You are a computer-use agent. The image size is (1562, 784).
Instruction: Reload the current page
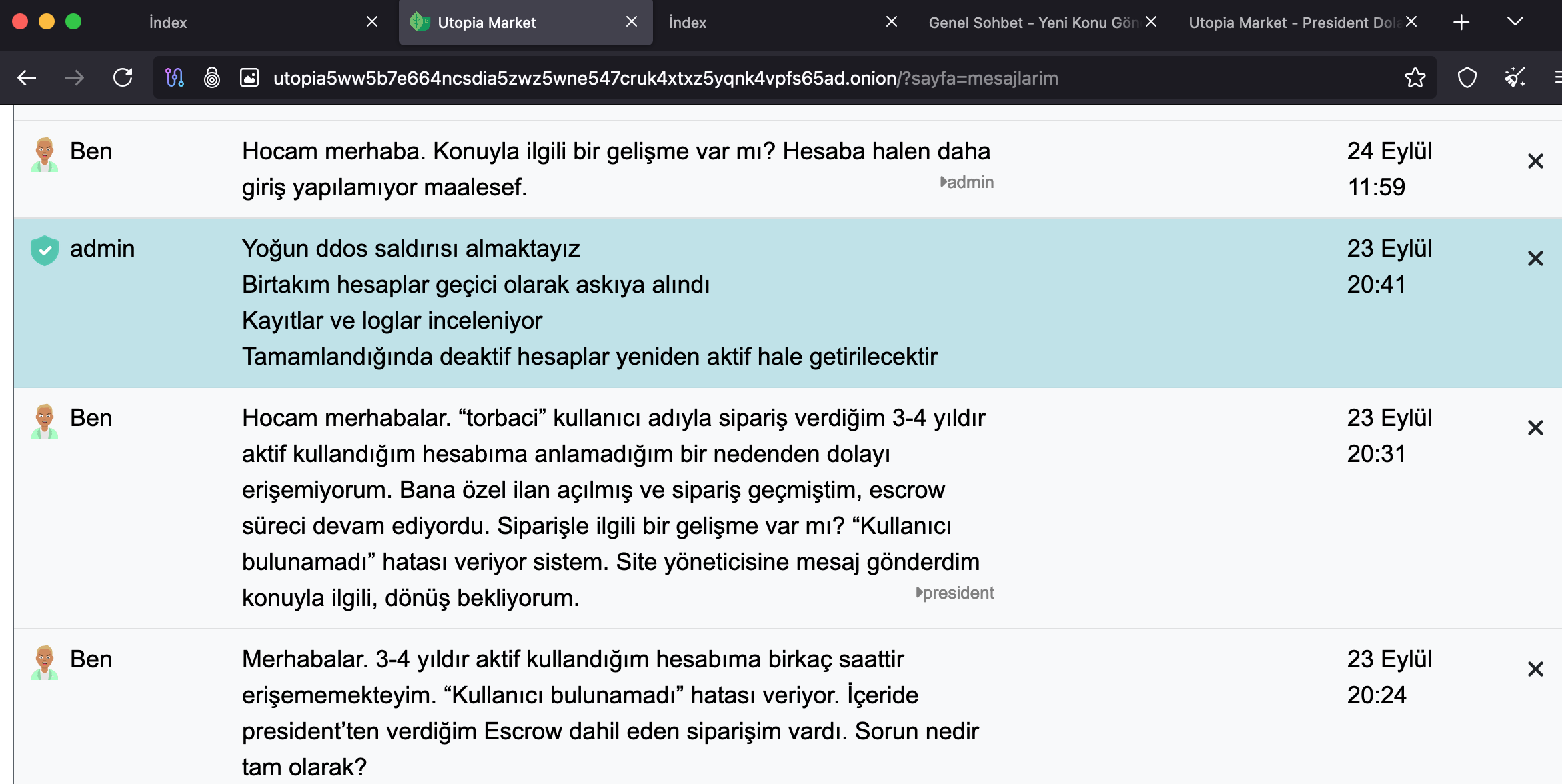[123, 78]
